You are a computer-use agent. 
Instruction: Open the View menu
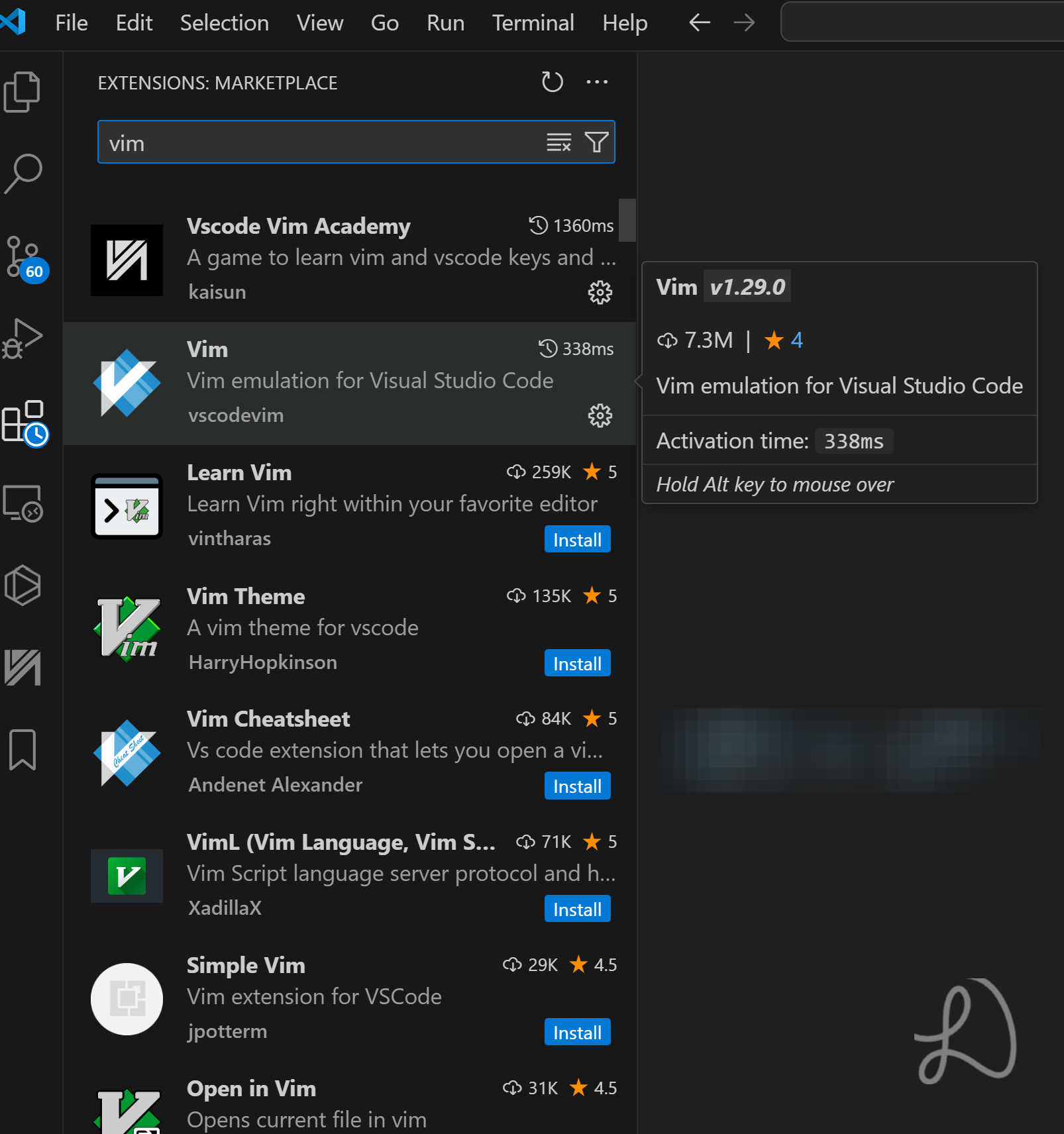(320, 23)
